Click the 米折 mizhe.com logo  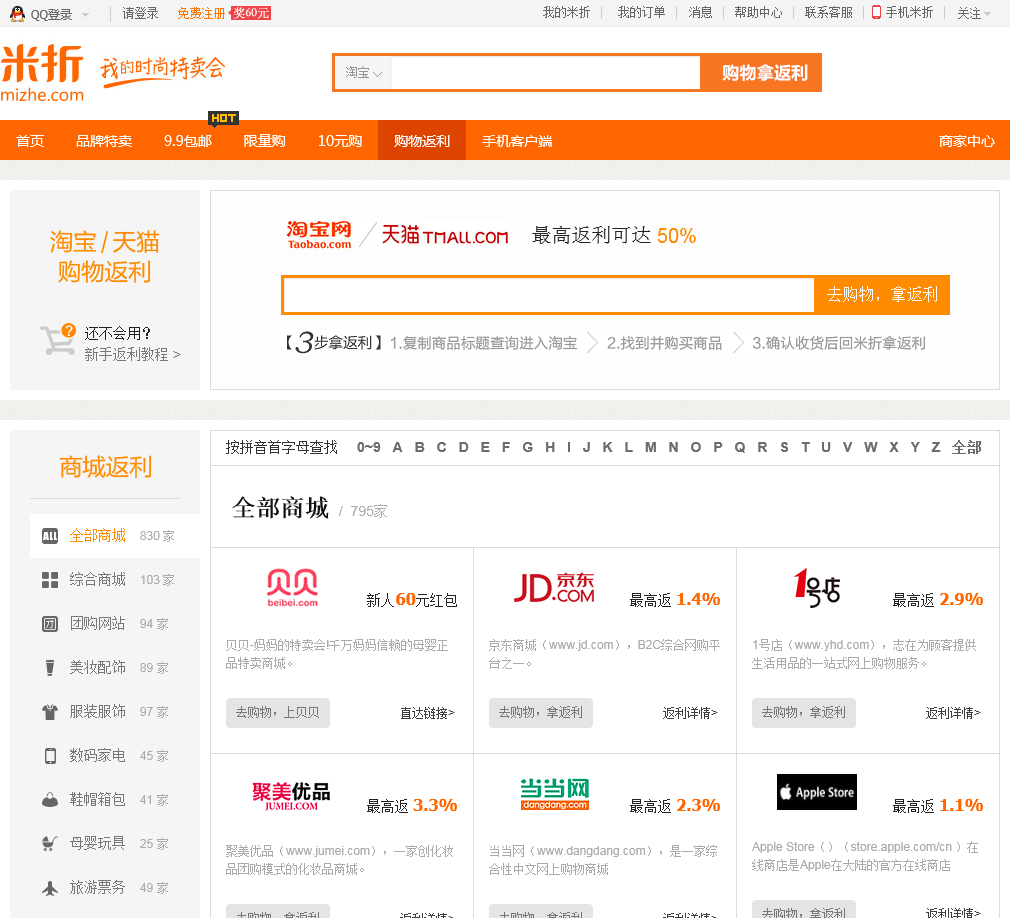43,73
